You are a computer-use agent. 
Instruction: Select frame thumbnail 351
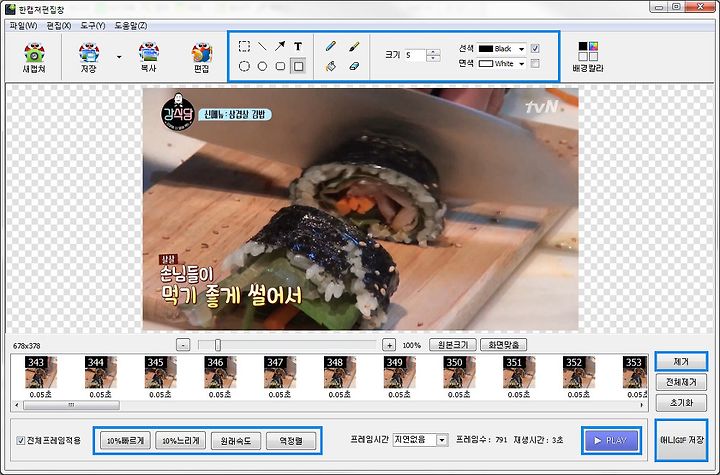pyautogui.click(x=519, y=372)
